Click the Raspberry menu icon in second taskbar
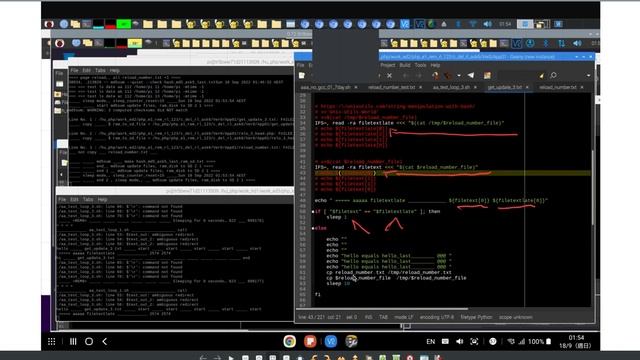Image resolution: width=640 pixels, height=360 pixels. 60,43
